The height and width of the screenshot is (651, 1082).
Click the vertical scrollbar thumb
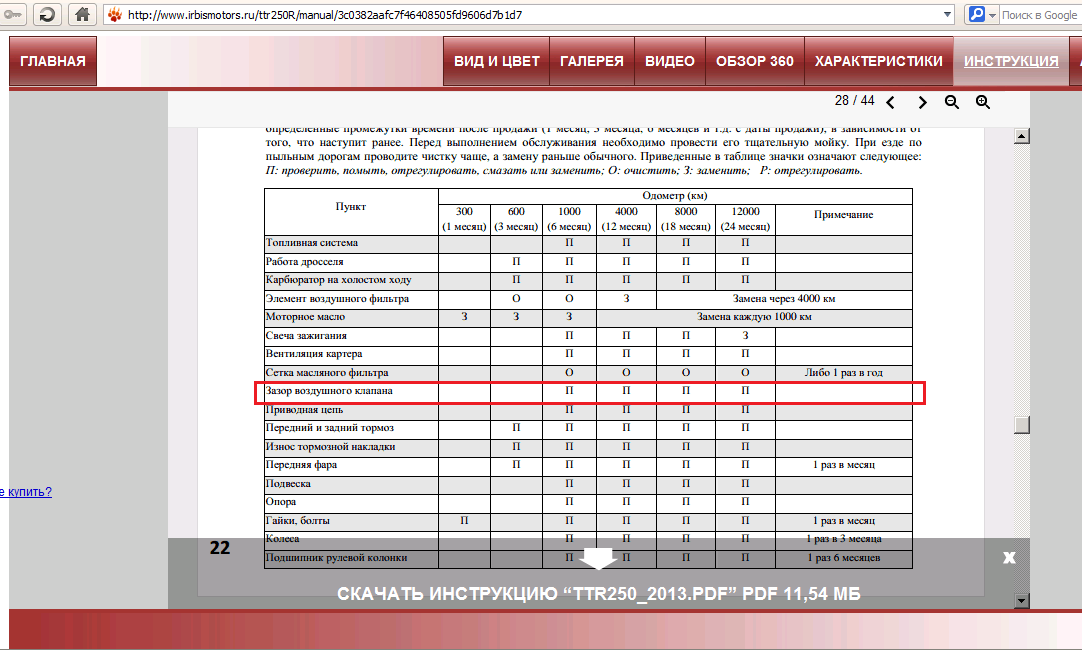(x=1022, y=425)
